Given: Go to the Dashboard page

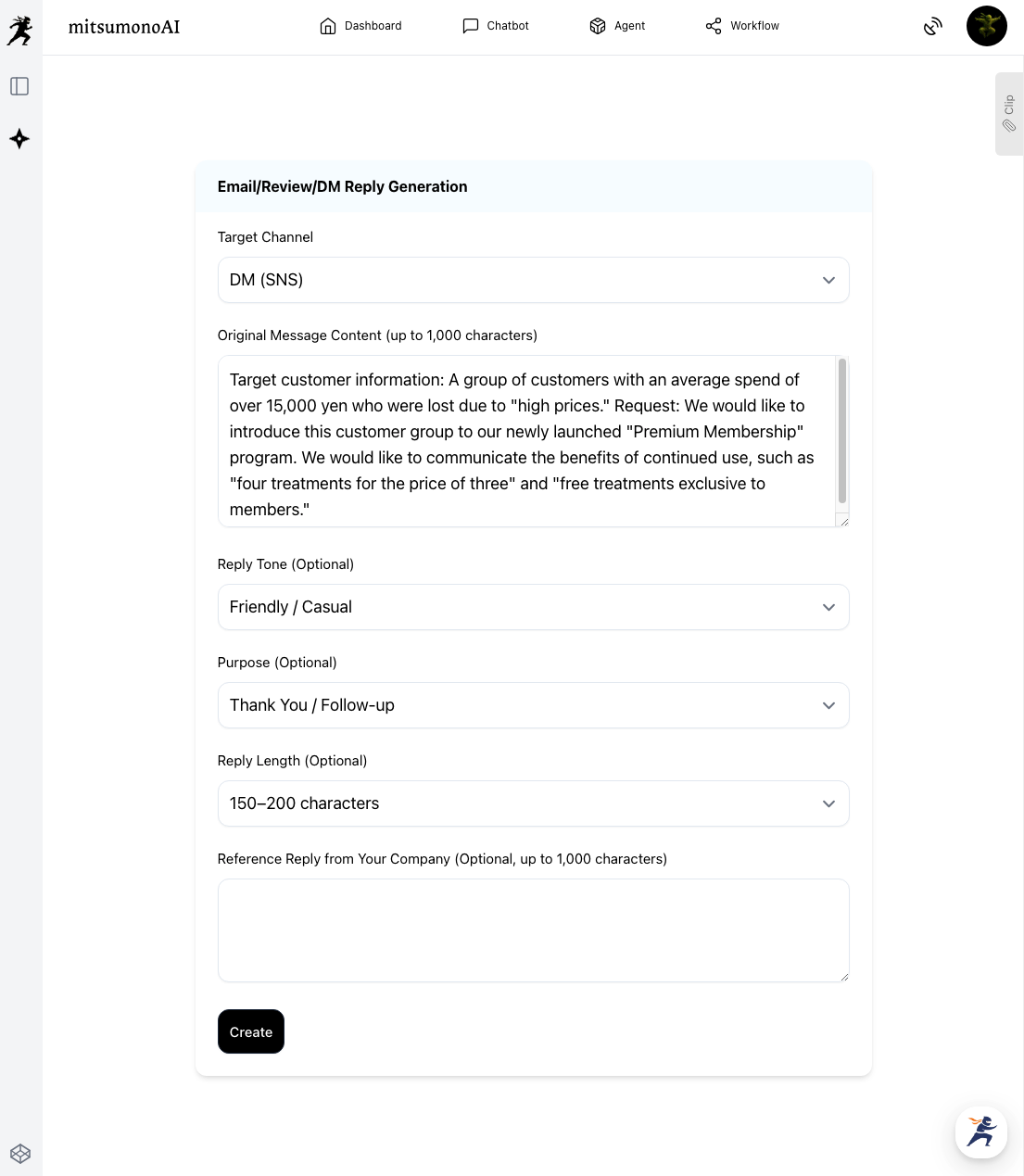Looking at the screenshot, I should coord(360,26).
